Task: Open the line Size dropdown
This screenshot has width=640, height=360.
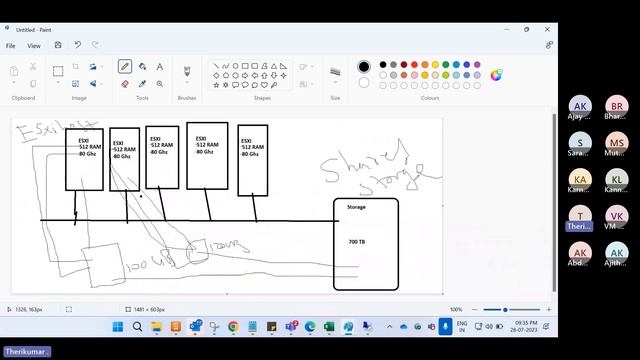Action: (335, 83)
